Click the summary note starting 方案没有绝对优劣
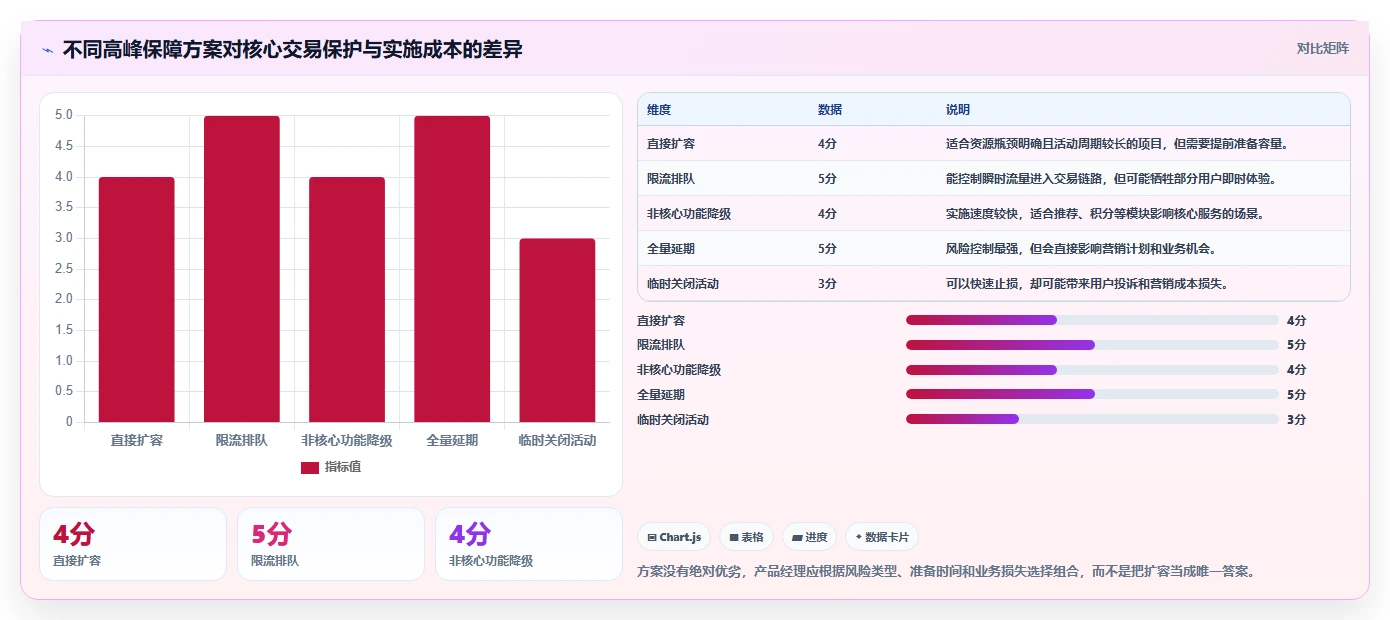1390x620 pixels. tap(946, 572)
